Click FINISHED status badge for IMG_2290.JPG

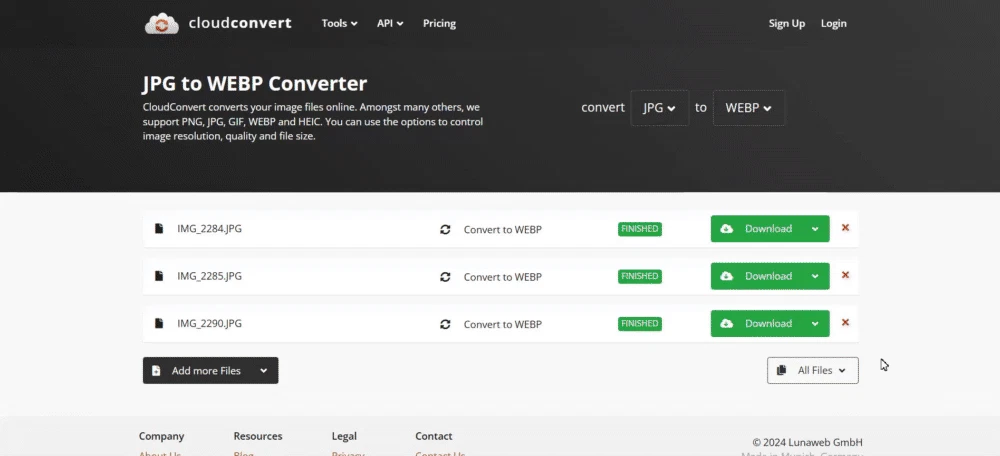640,323
